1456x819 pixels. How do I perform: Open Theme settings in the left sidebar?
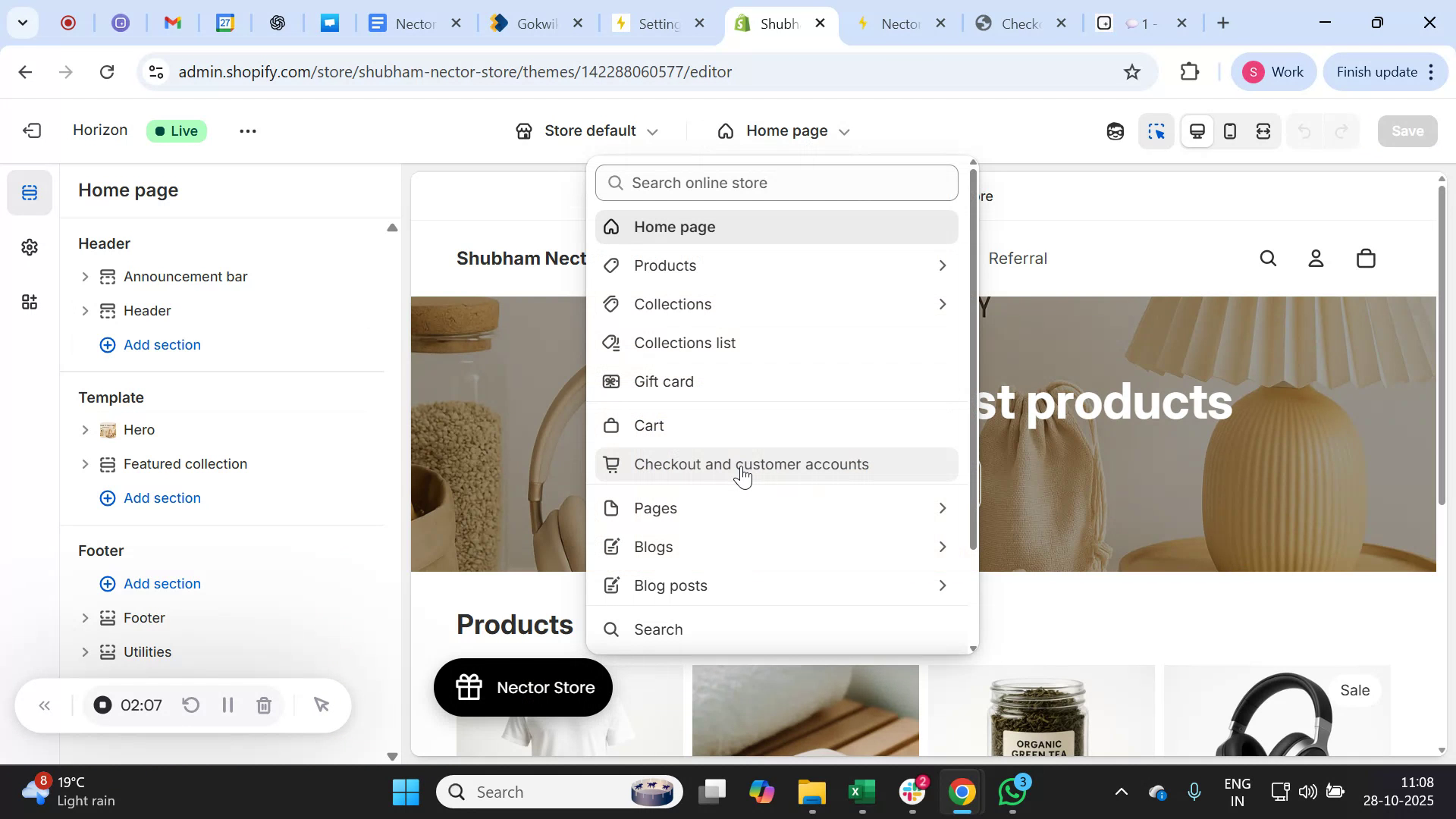29,247
